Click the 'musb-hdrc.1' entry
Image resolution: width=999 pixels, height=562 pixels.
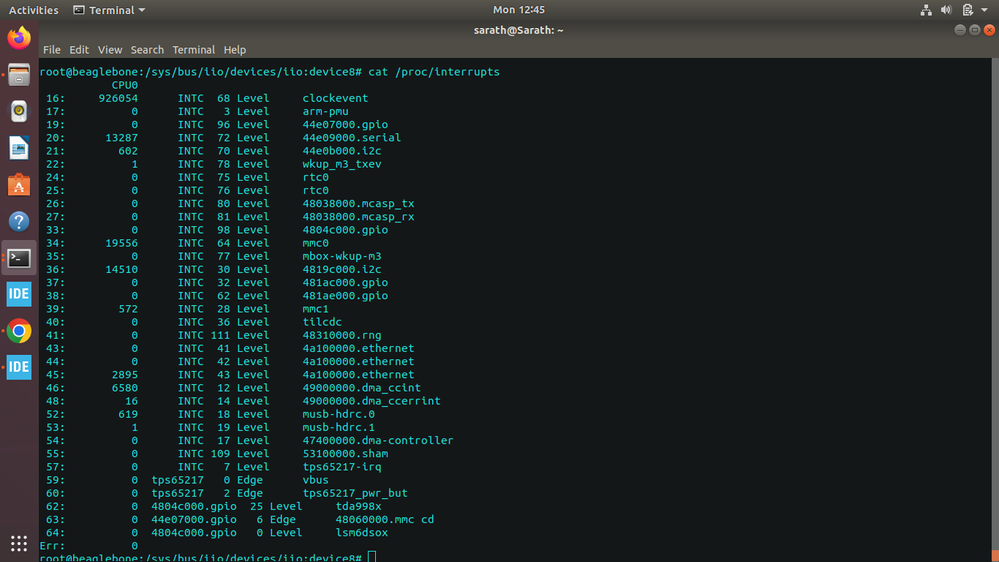[x=338, y=428]
